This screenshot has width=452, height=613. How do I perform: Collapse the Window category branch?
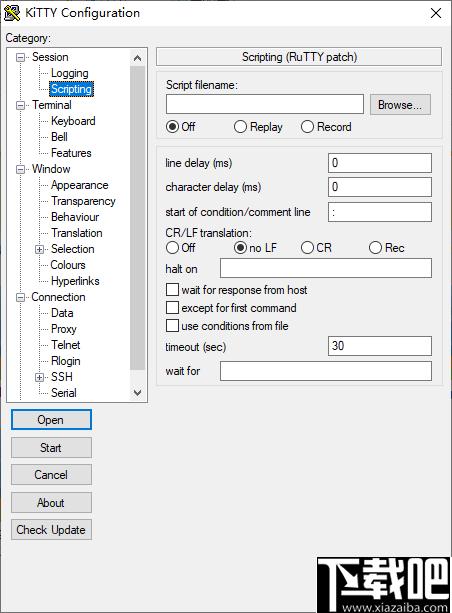tap(20, 169)
